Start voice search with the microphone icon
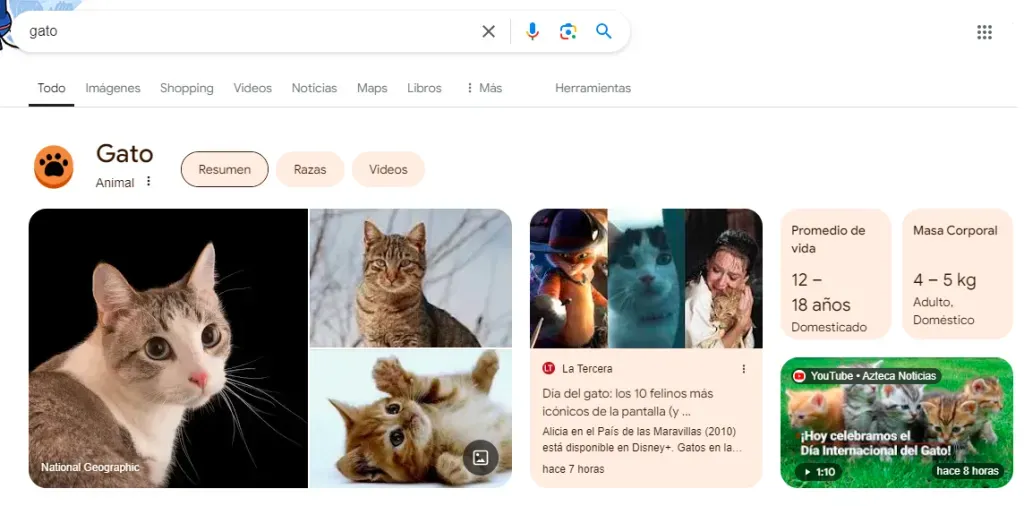This screenshot has width=1024, height=506. [532, 31]
